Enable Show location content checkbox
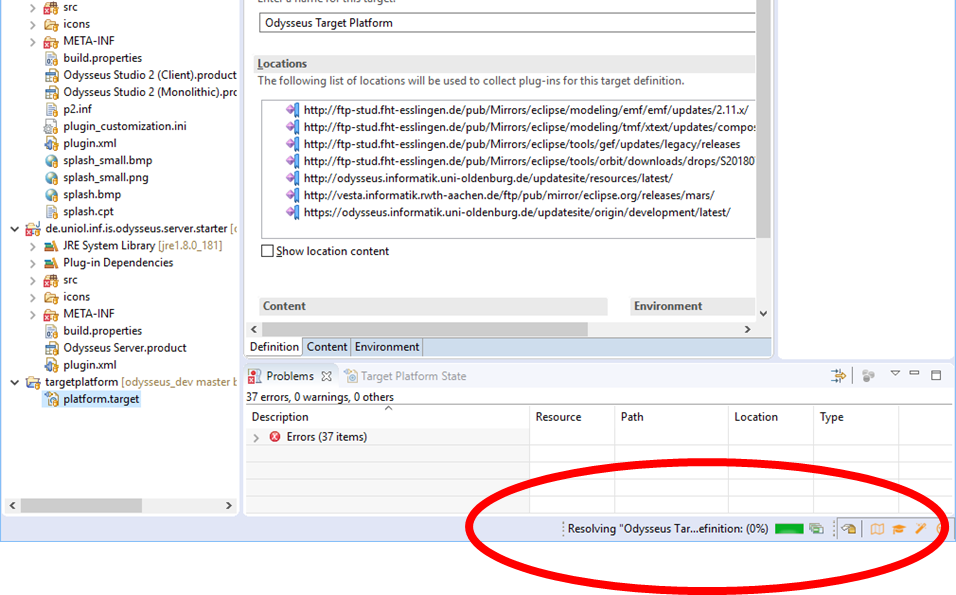The image size is (956, 595). pos(267,251)
